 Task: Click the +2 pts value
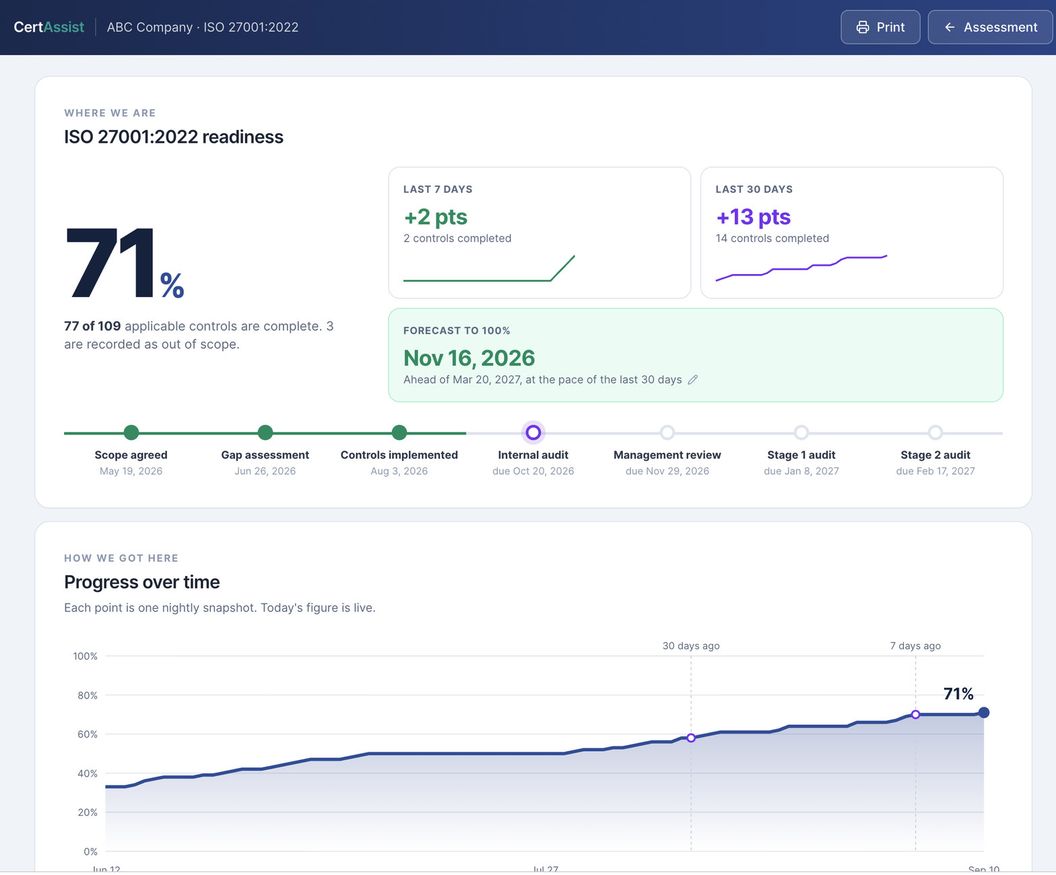coord(436,217)
